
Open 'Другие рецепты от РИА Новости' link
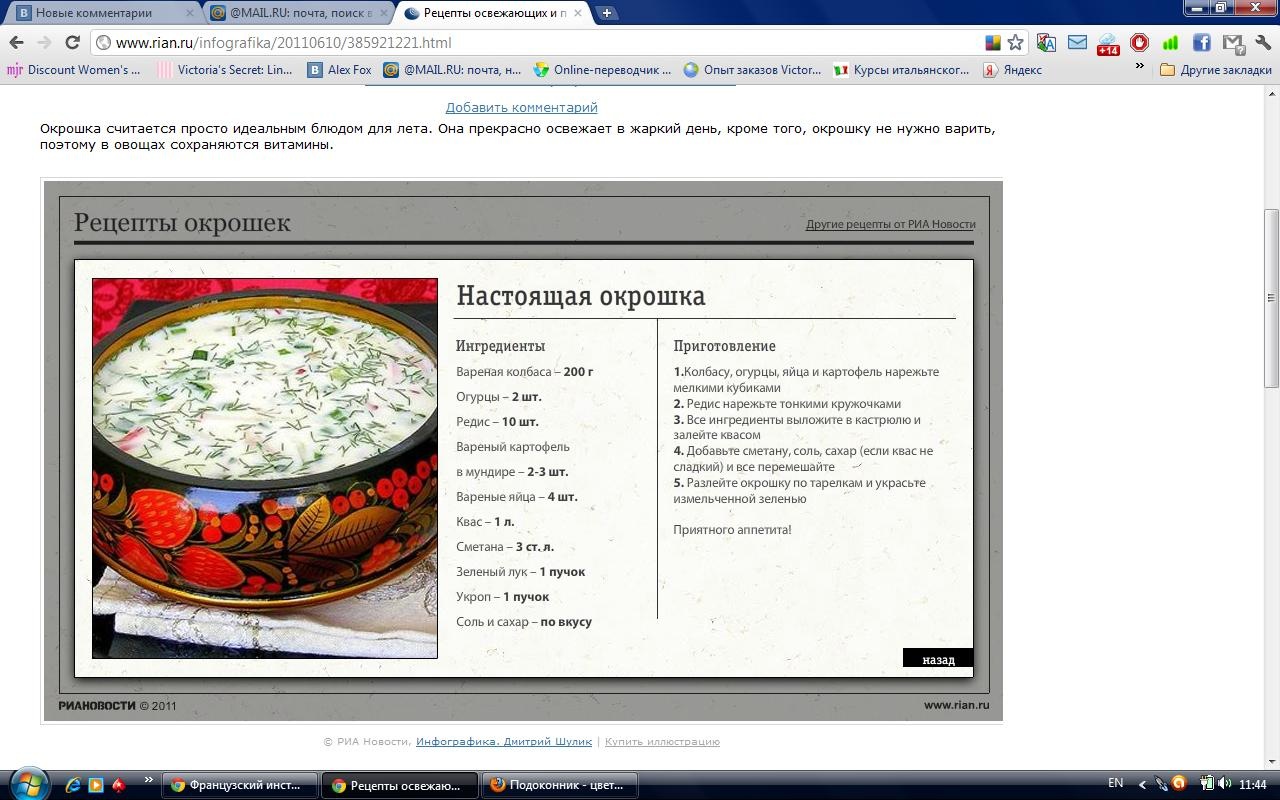coord(890,224)
